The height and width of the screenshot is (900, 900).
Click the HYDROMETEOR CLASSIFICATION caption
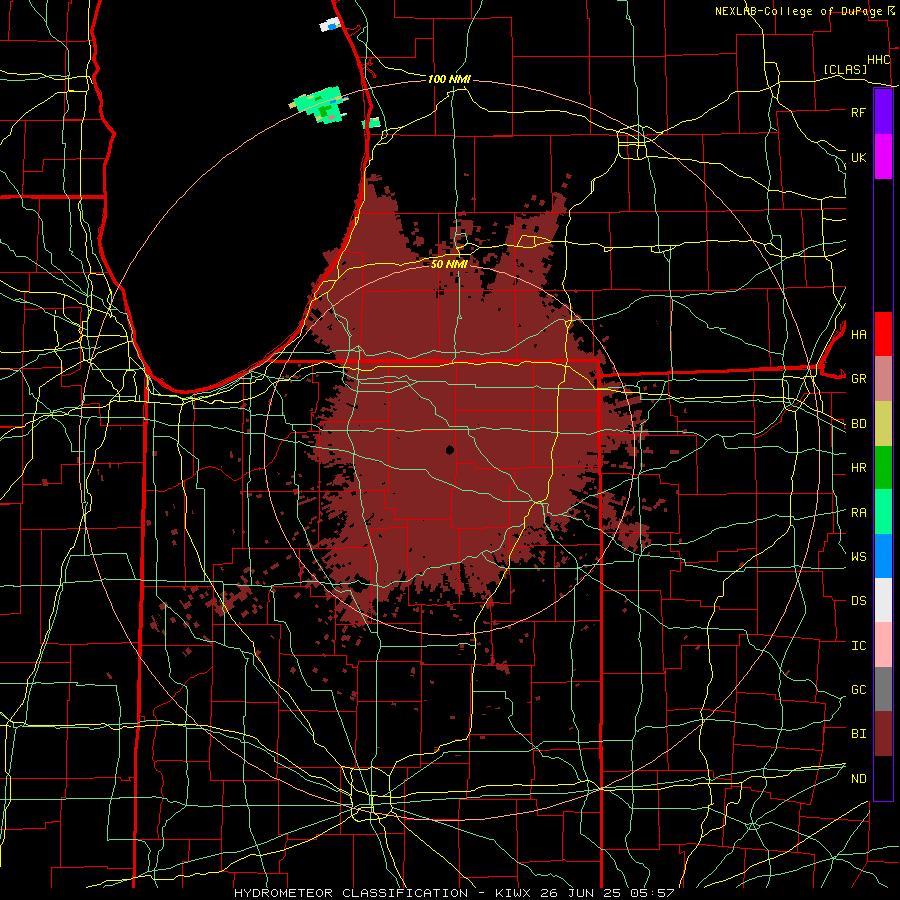coord(351,893)
